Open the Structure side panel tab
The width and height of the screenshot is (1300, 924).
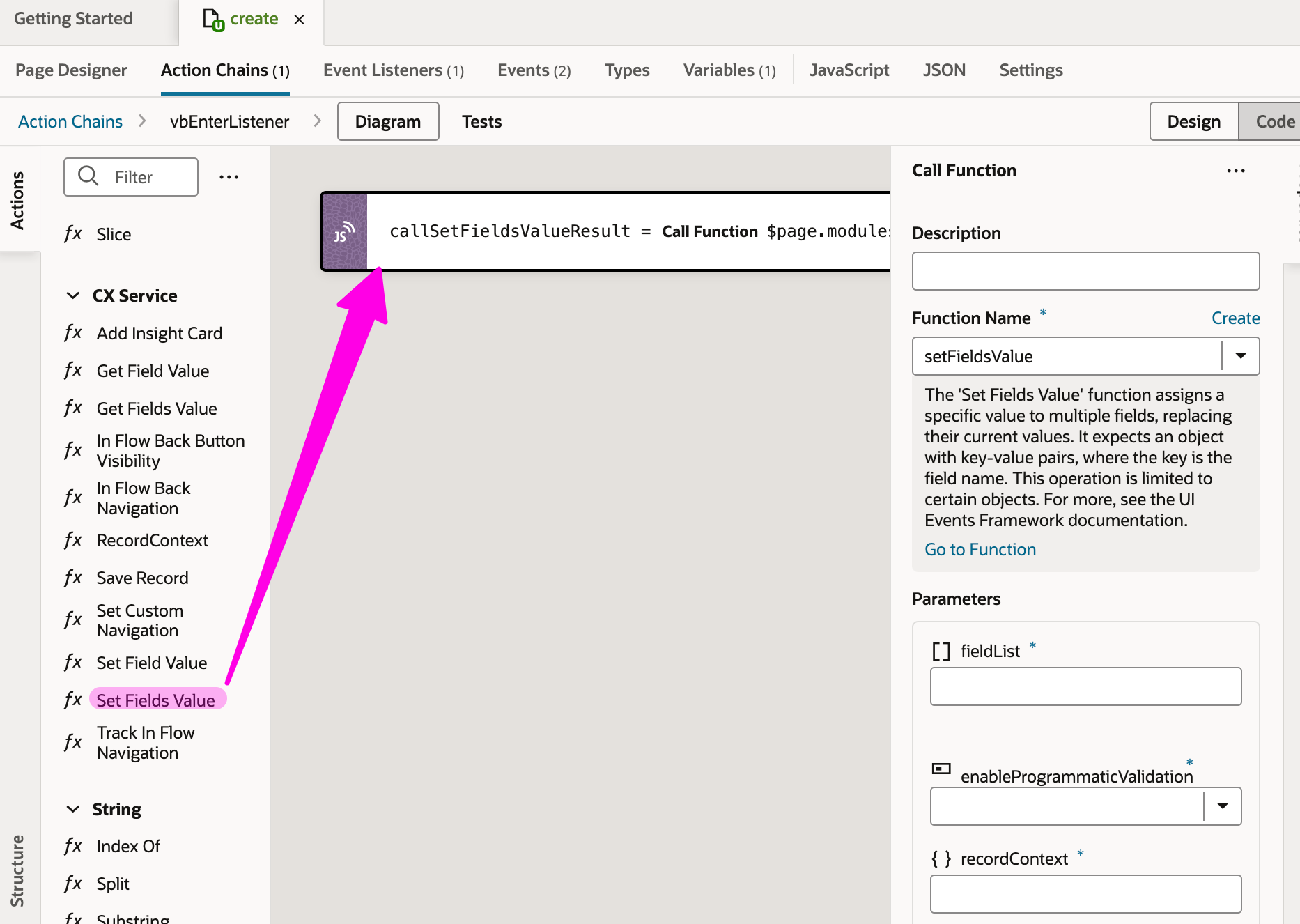[17, 870]
